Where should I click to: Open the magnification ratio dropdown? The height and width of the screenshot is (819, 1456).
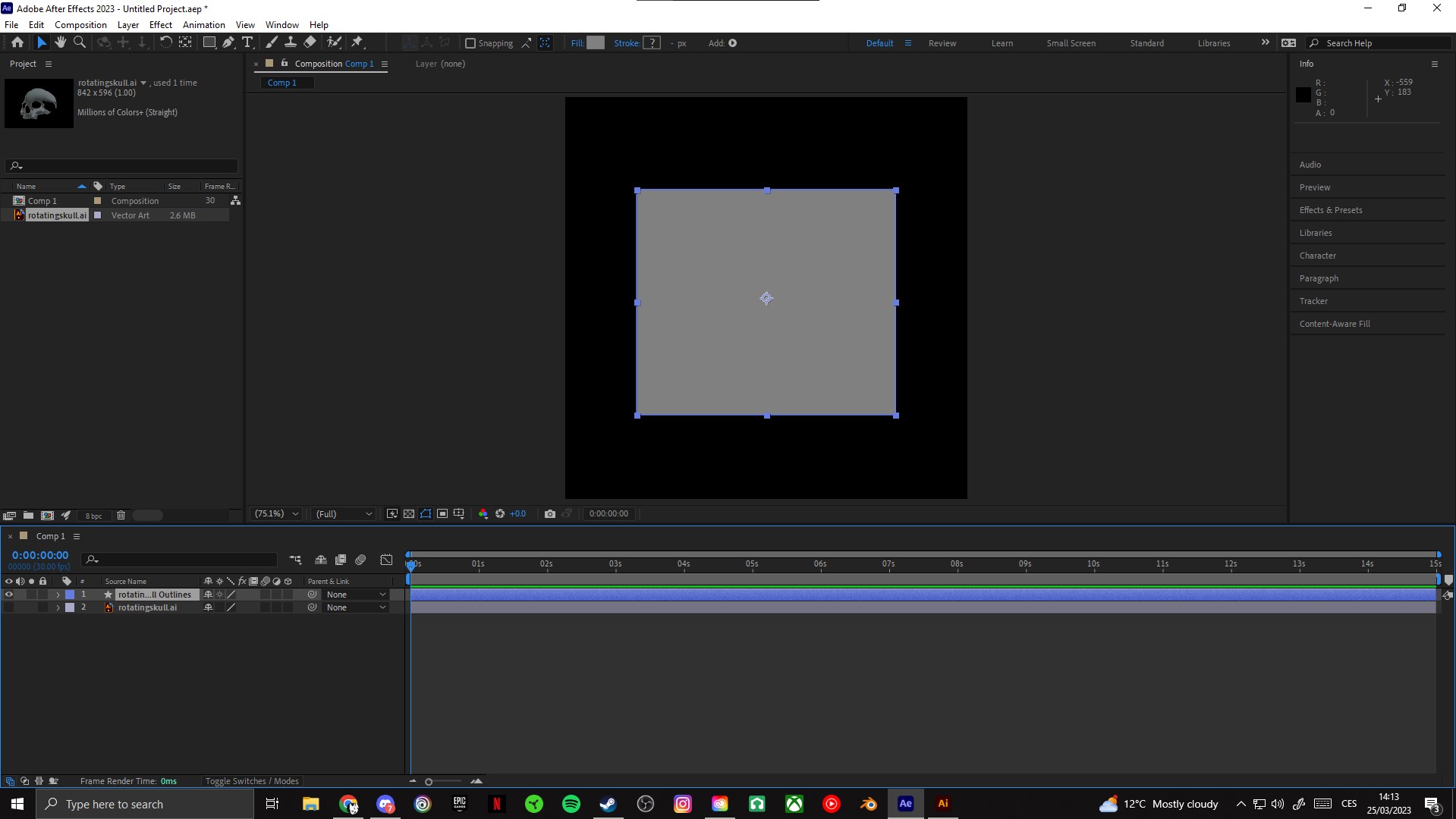(275, 513)
